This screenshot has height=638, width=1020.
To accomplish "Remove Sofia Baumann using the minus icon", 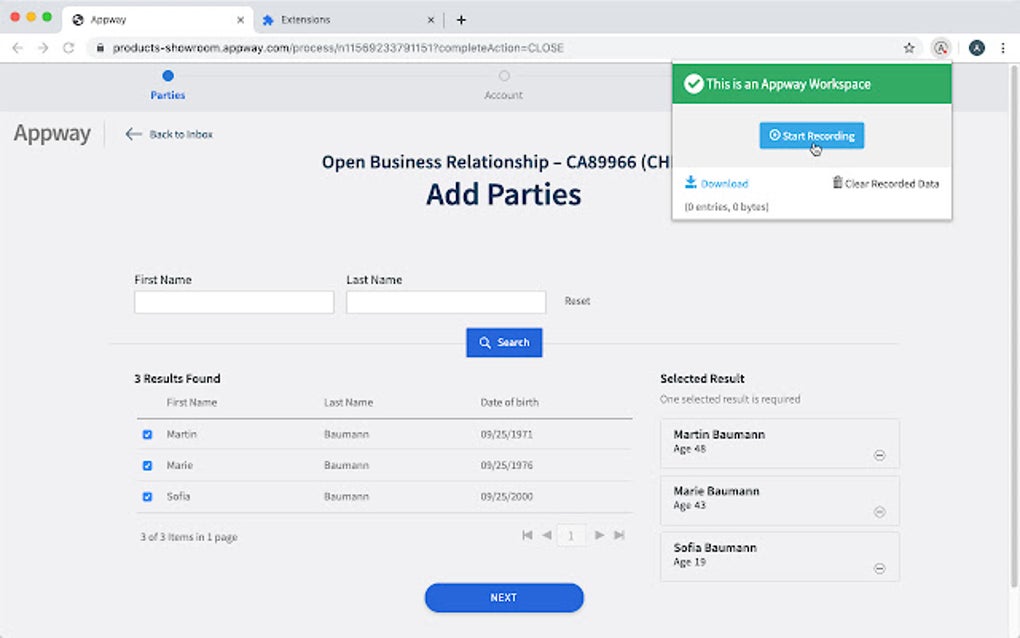I will [x=880, y=567].
